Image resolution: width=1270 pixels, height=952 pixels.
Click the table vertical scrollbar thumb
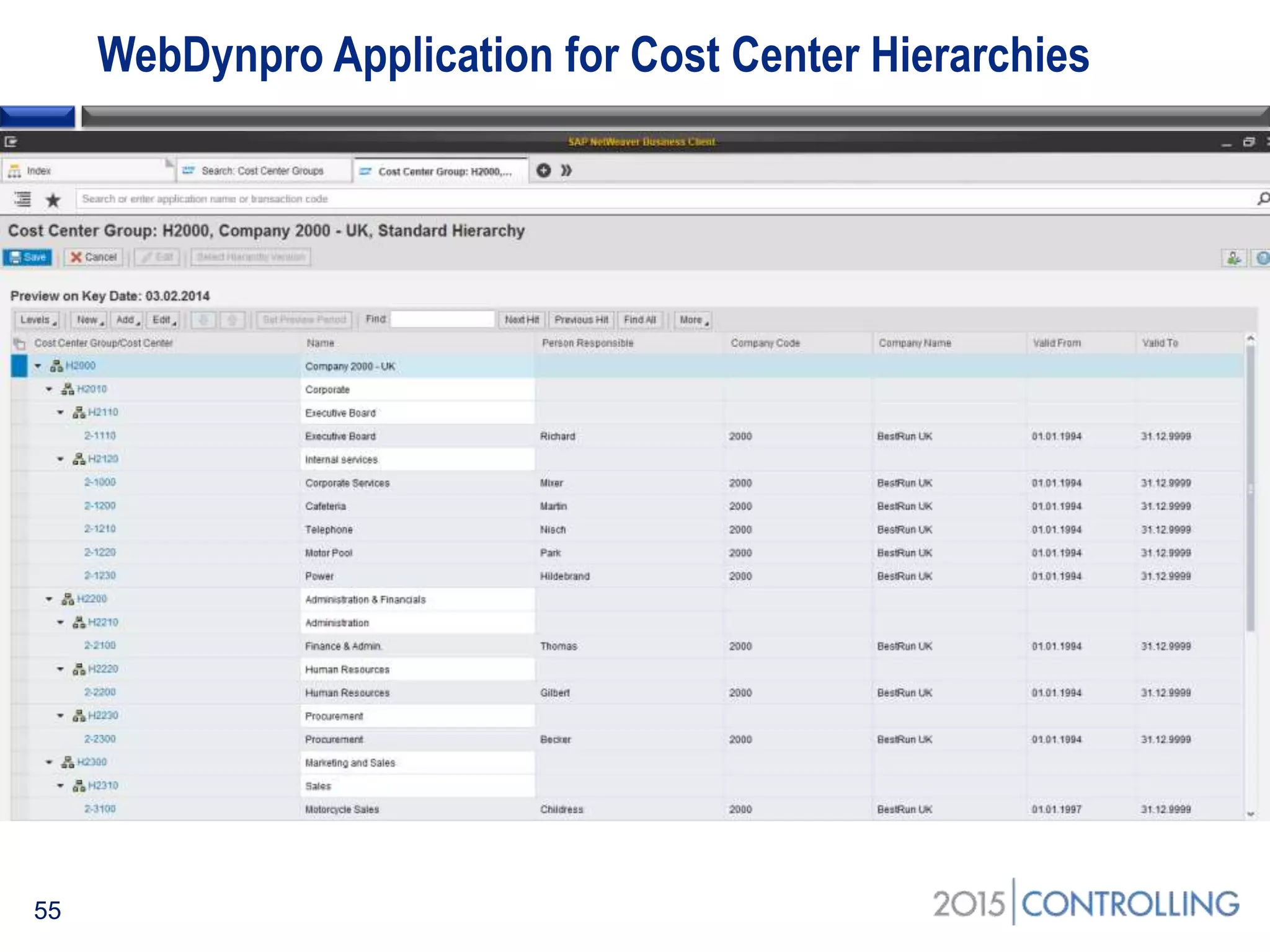(x=1251, y=488)
